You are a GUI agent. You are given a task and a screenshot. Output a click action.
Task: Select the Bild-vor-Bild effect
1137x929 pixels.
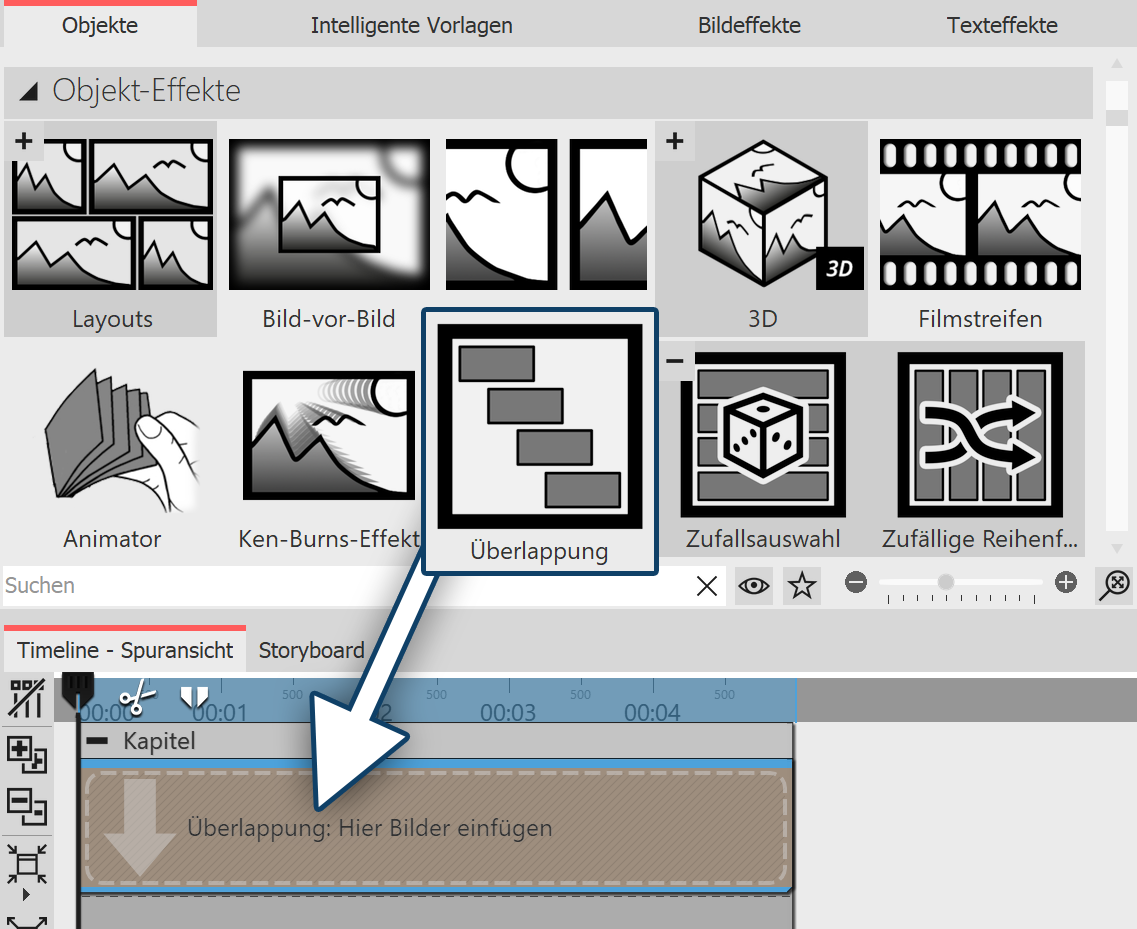[x=328, y=213]
